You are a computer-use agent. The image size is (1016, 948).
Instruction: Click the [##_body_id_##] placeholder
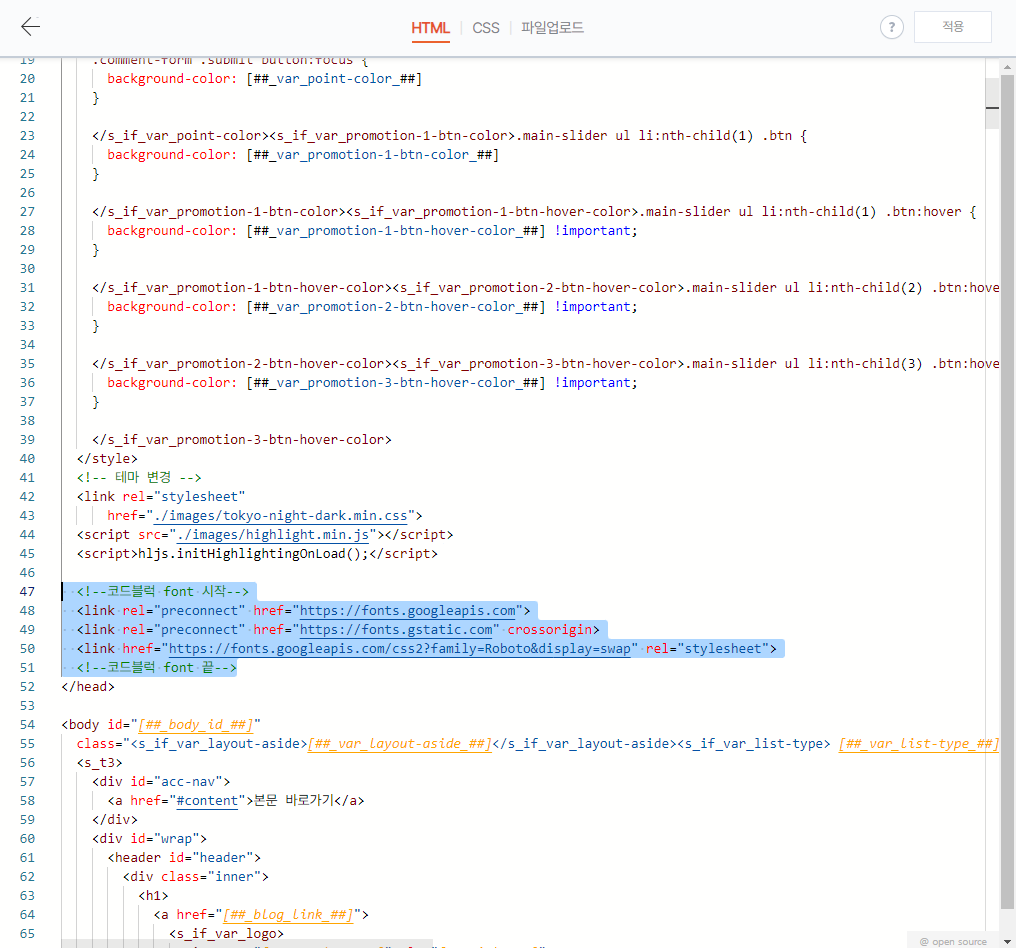coord(196,724)
